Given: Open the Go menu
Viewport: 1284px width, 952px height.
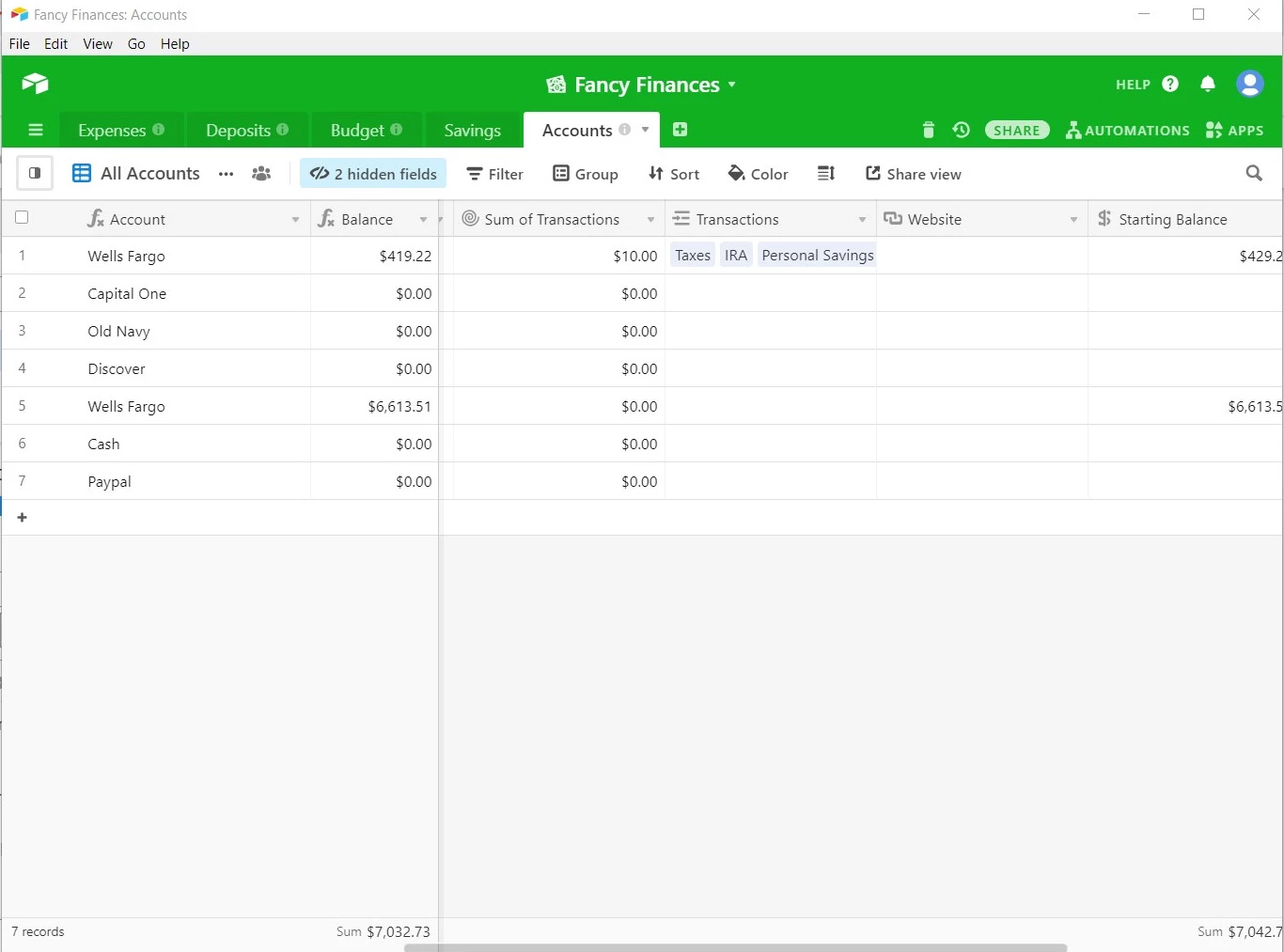Looking at the screenshot, I should click(136, 43).
